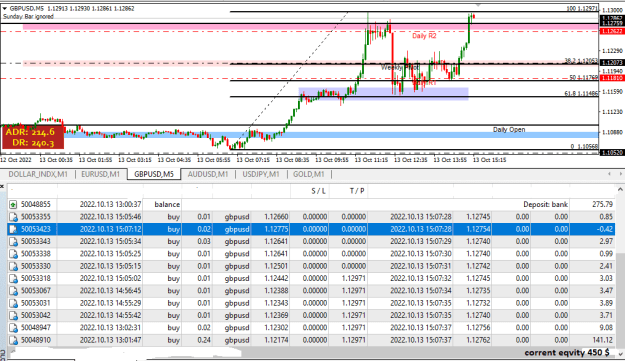
Task: Click the 275.79 deposit amount
Action: [602, 204]
